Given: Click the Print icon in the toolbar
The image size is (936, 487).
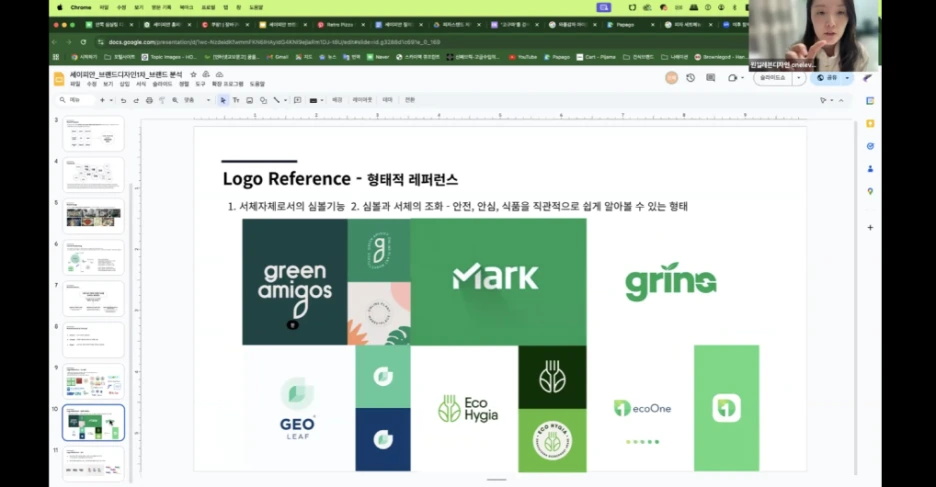Looking at the screenshot, I should (149, 100).
